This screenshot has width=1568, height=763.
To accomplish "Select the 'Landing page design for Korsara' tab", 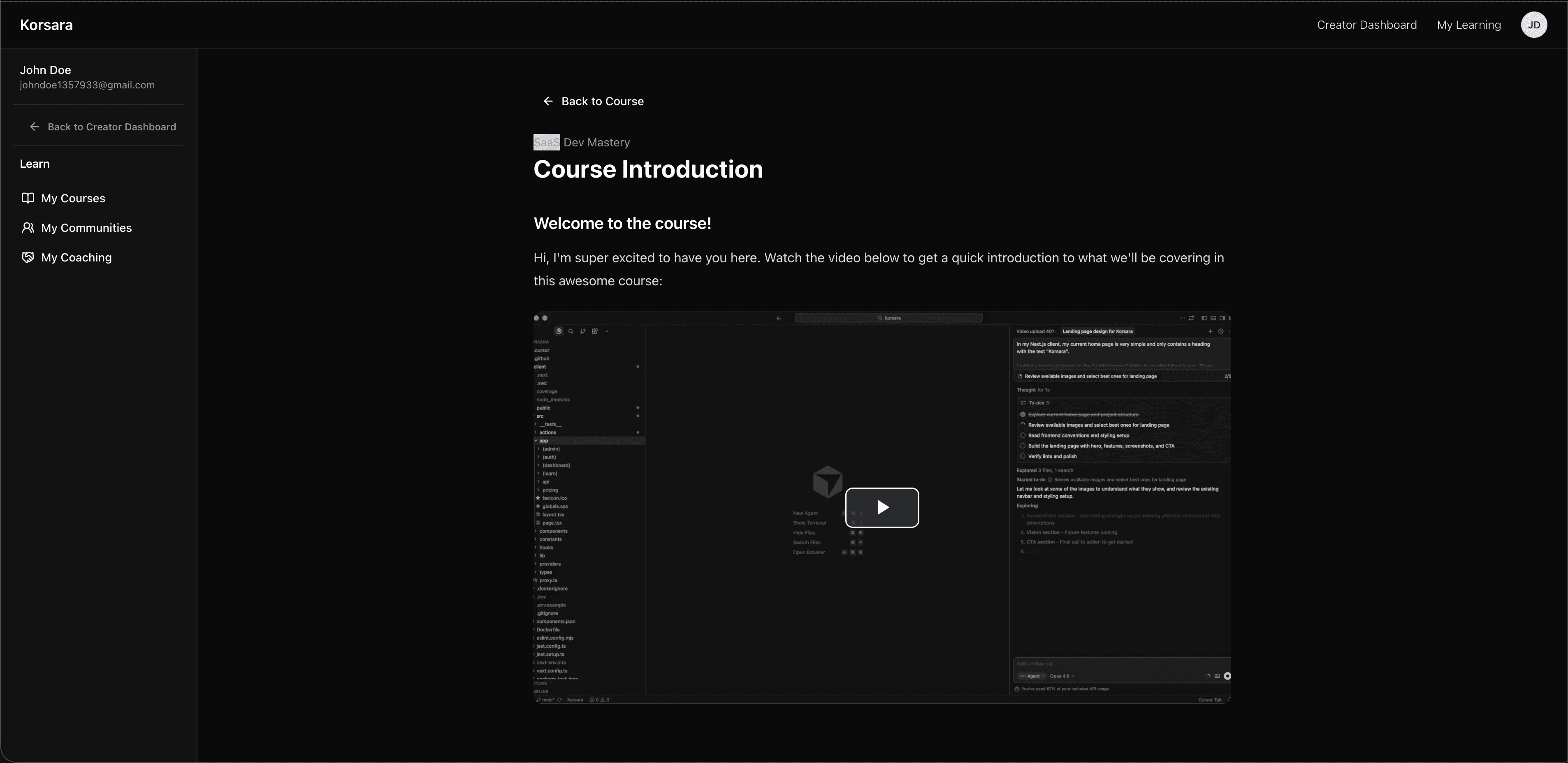I will point(1098,331).
